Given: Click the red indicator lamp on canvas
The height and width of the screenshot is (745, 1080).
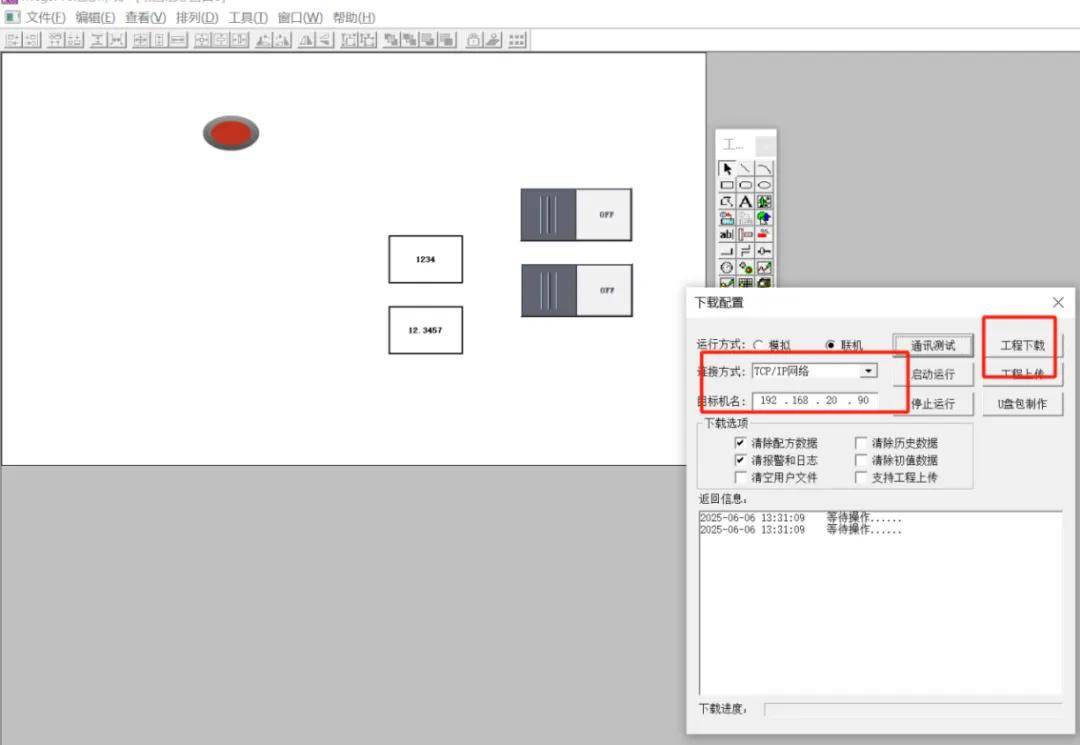Looking at the screenshot, I should point(231,133).
